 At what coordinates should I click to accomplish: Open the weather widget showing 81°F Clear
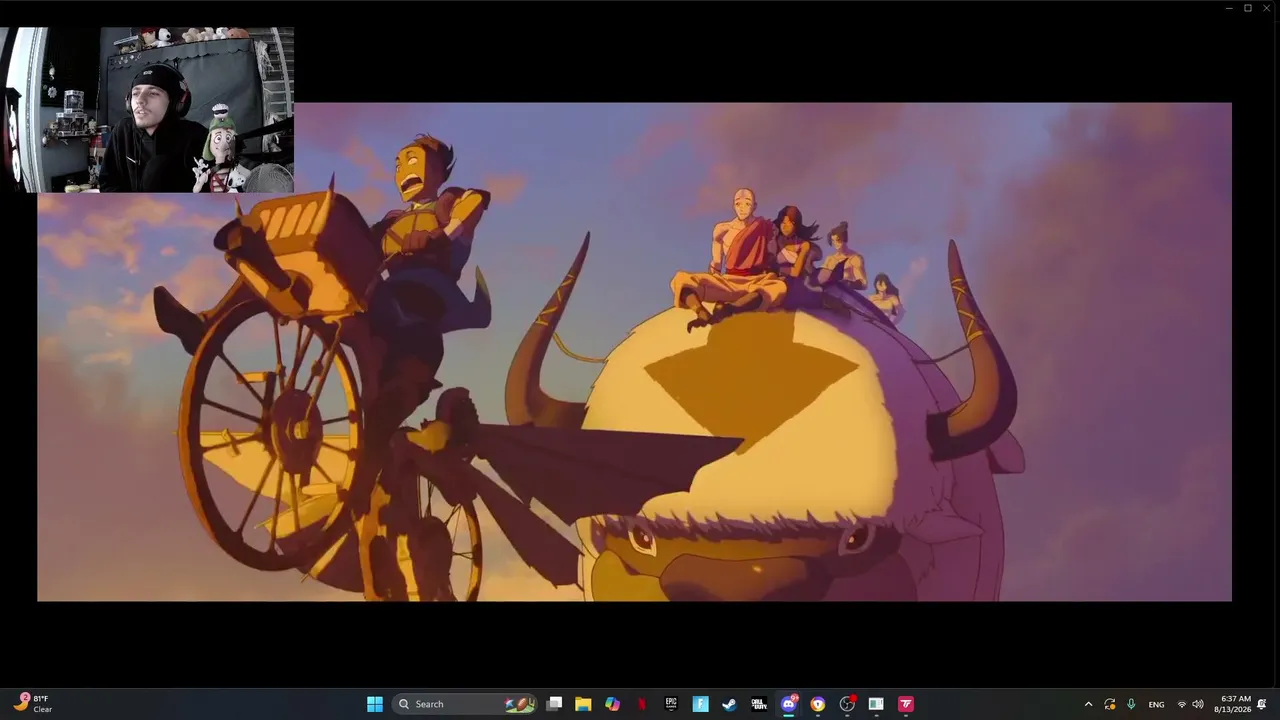(32, 704)
